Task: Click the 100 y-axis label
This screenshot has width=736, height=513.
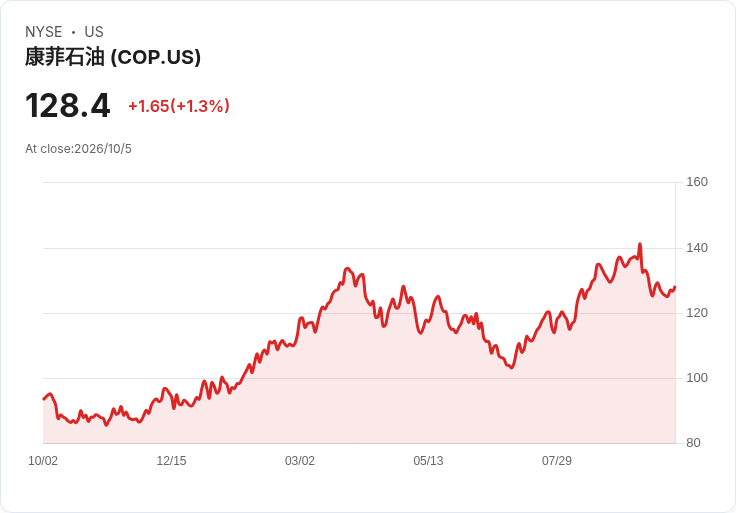Action: coord(697,378)
